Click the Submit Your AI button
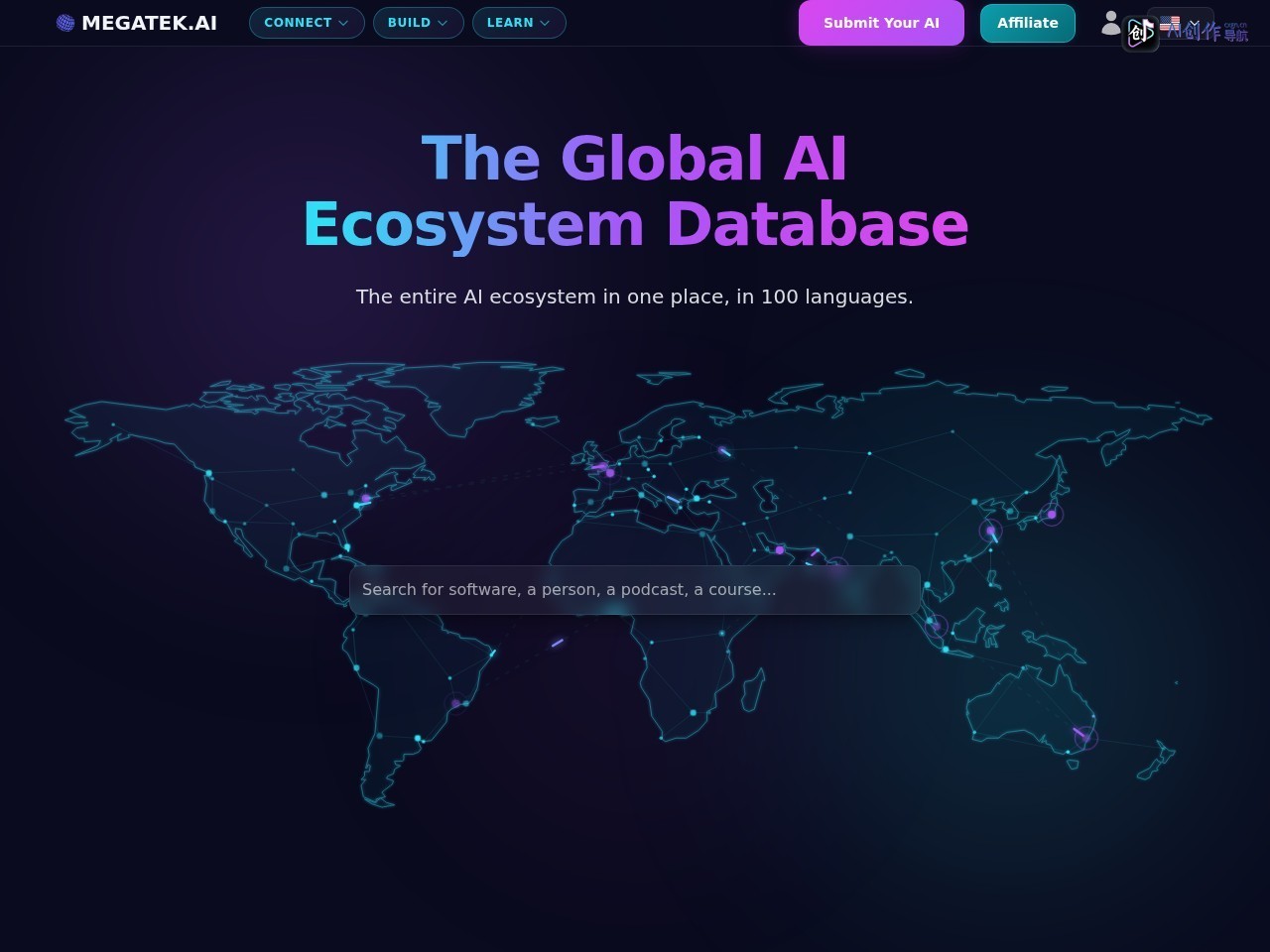Image resolution: width=1270 pixels, height=952 pixels. click(x=881, y=23)
